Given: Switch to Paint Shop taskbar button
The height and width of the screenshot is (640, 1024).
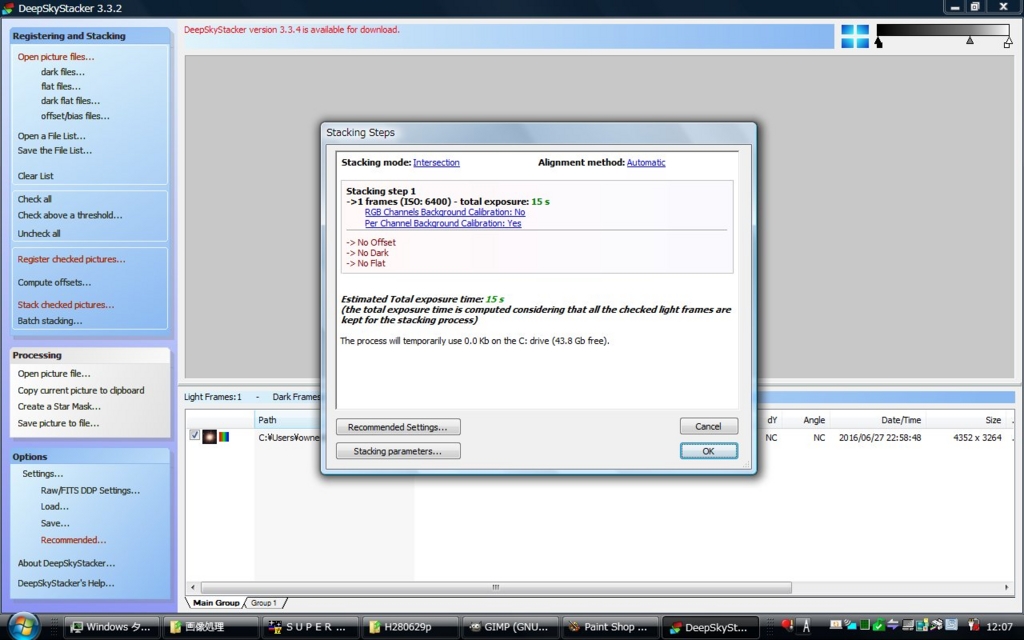Looking at the screenshot, I should click(609, 627).
